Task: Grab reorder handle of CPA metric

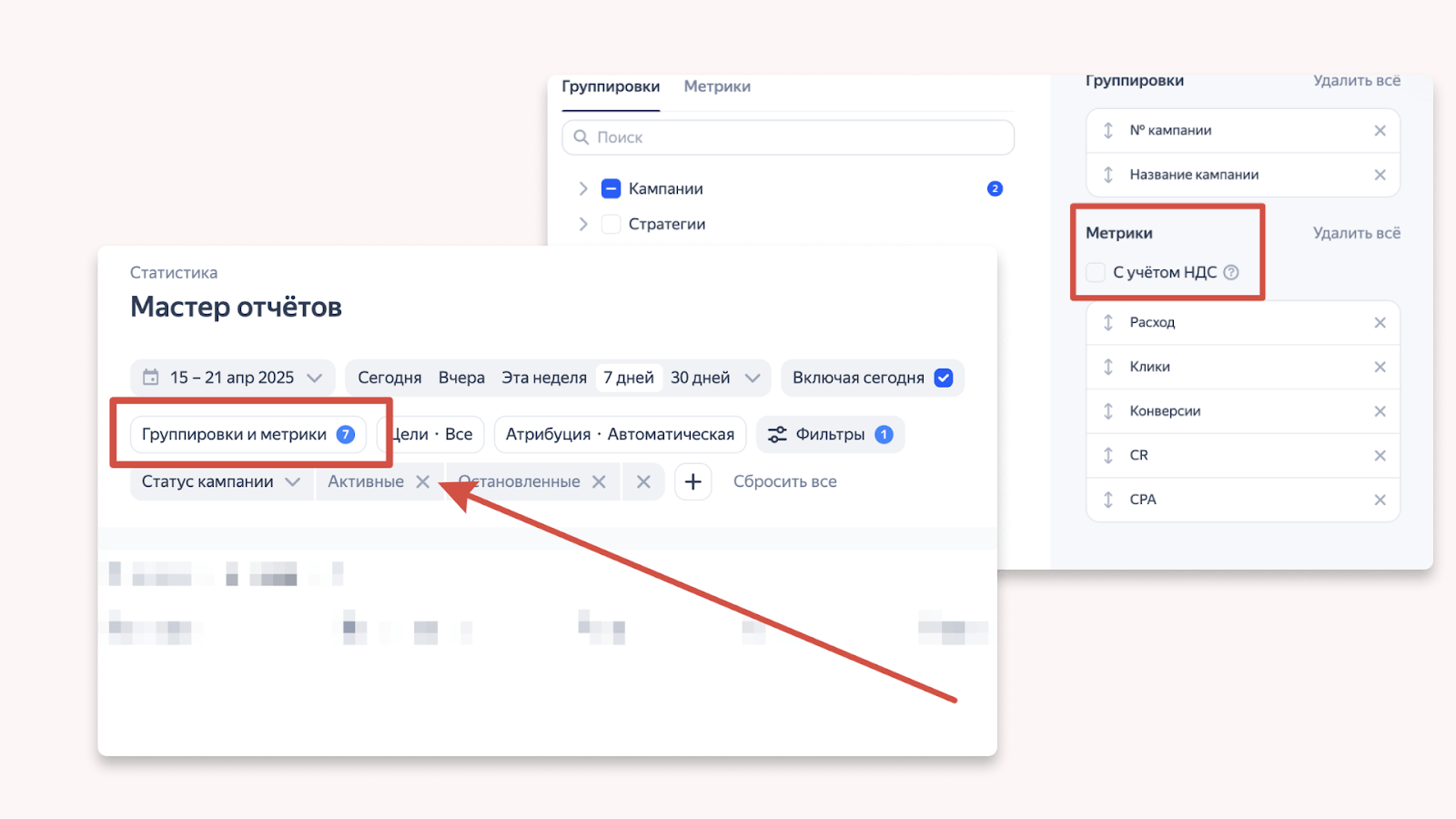Action: pos(1108,500)
